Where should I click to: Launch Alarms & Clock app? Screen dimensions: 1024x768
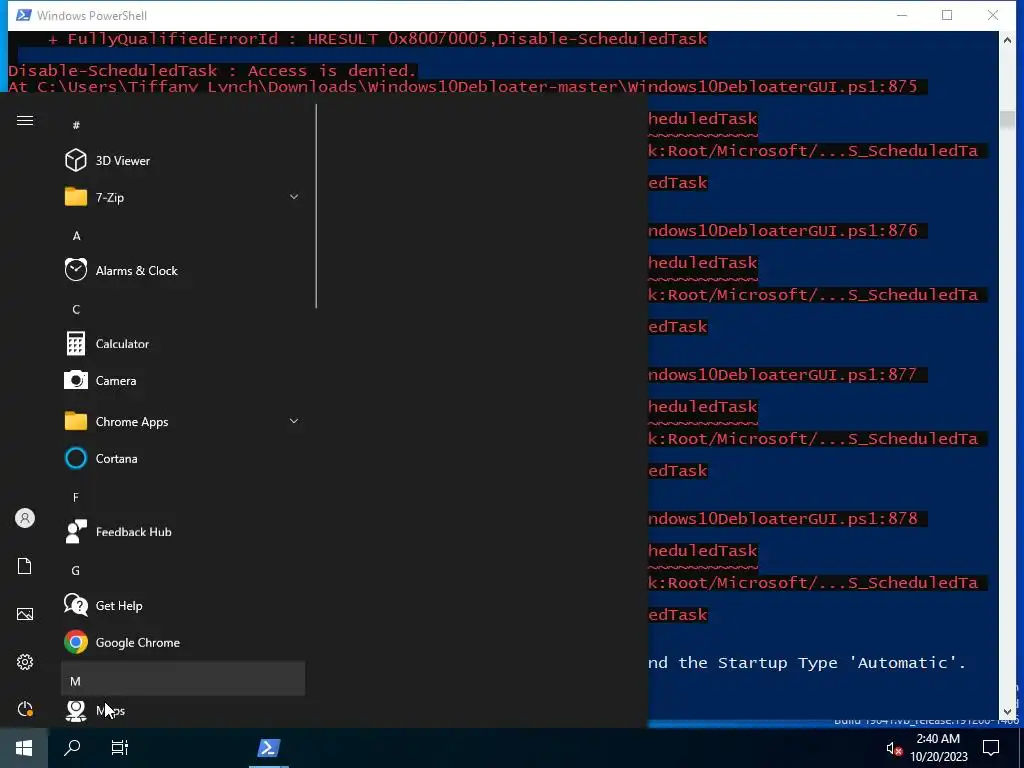point(183,270)
